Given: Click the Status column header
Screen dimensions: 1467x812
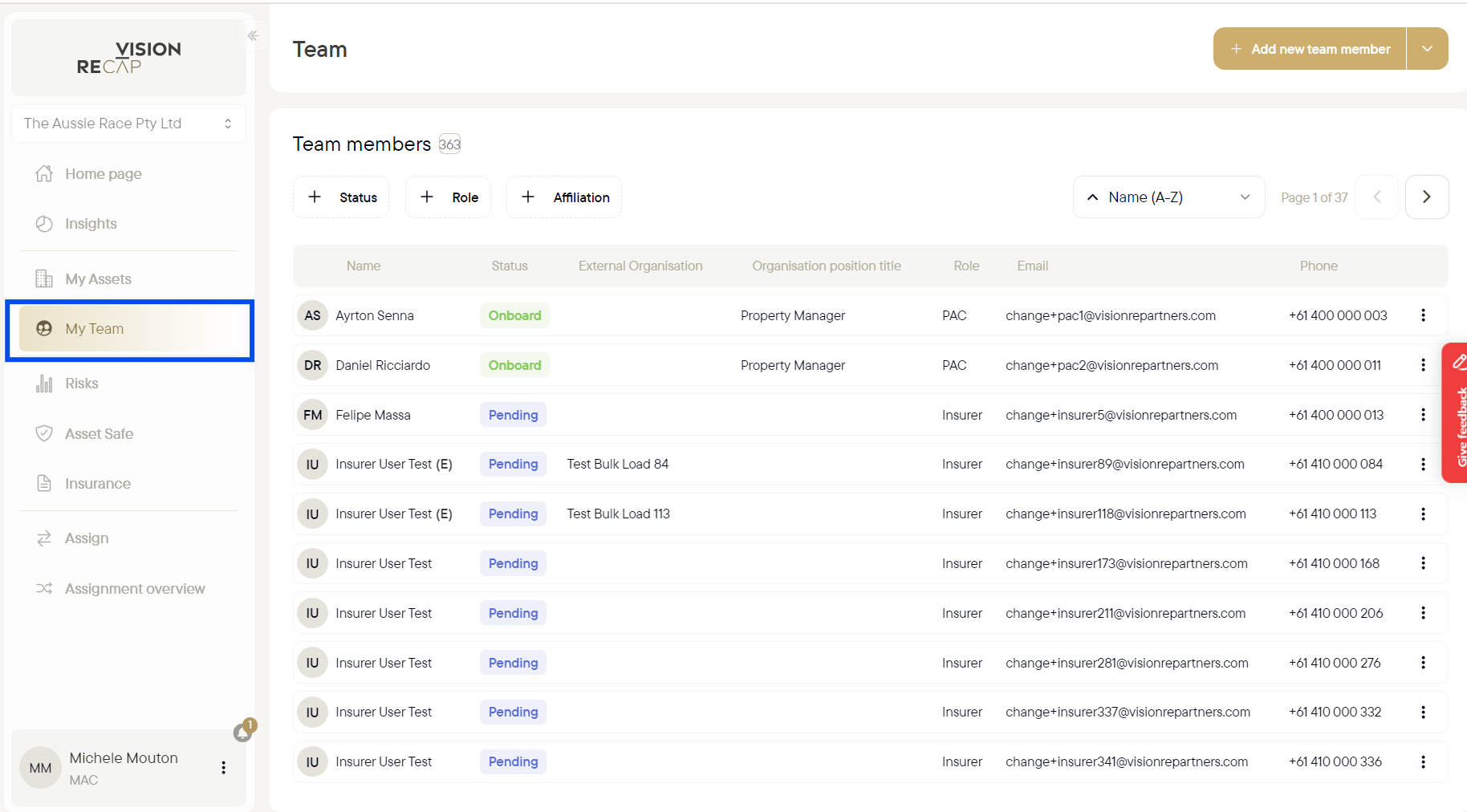Looking at the screenshot, I should pos(510,266).
